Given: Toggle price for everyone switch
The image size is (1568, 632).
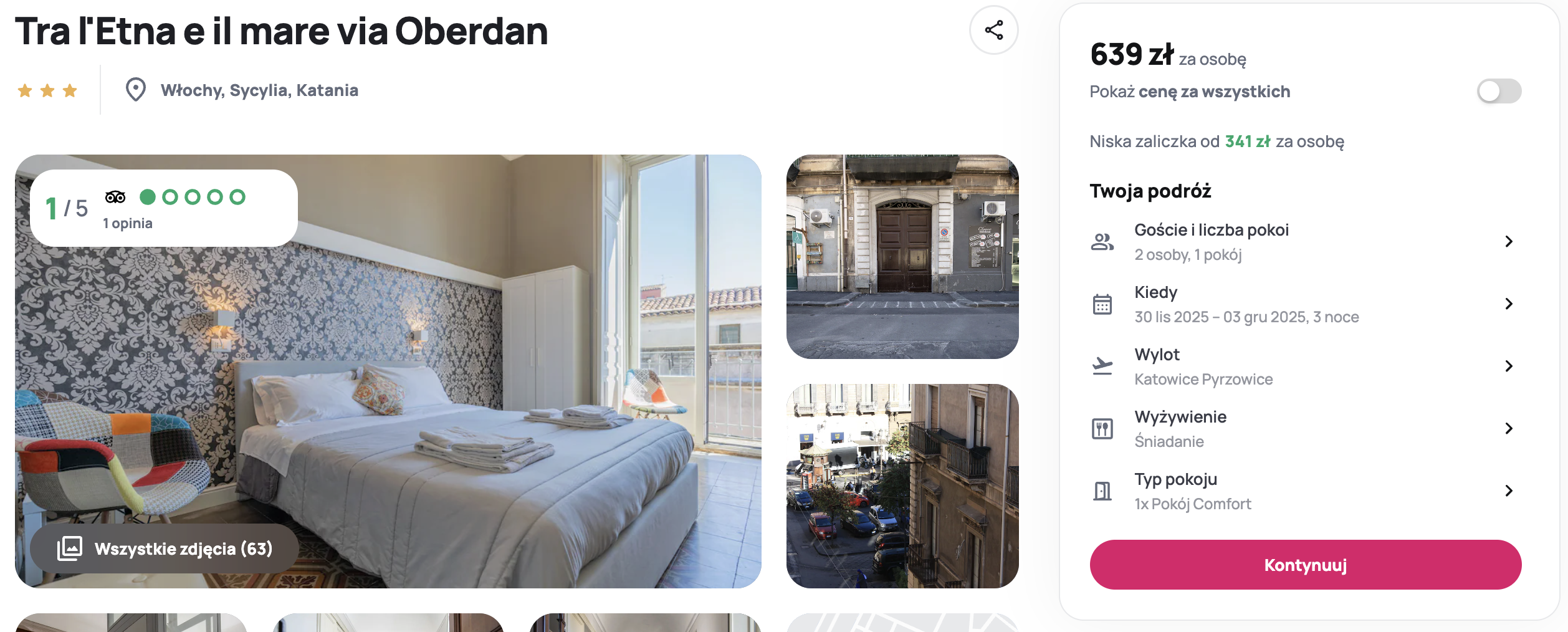Looking at the screenshot, I should coord(1499,92).
